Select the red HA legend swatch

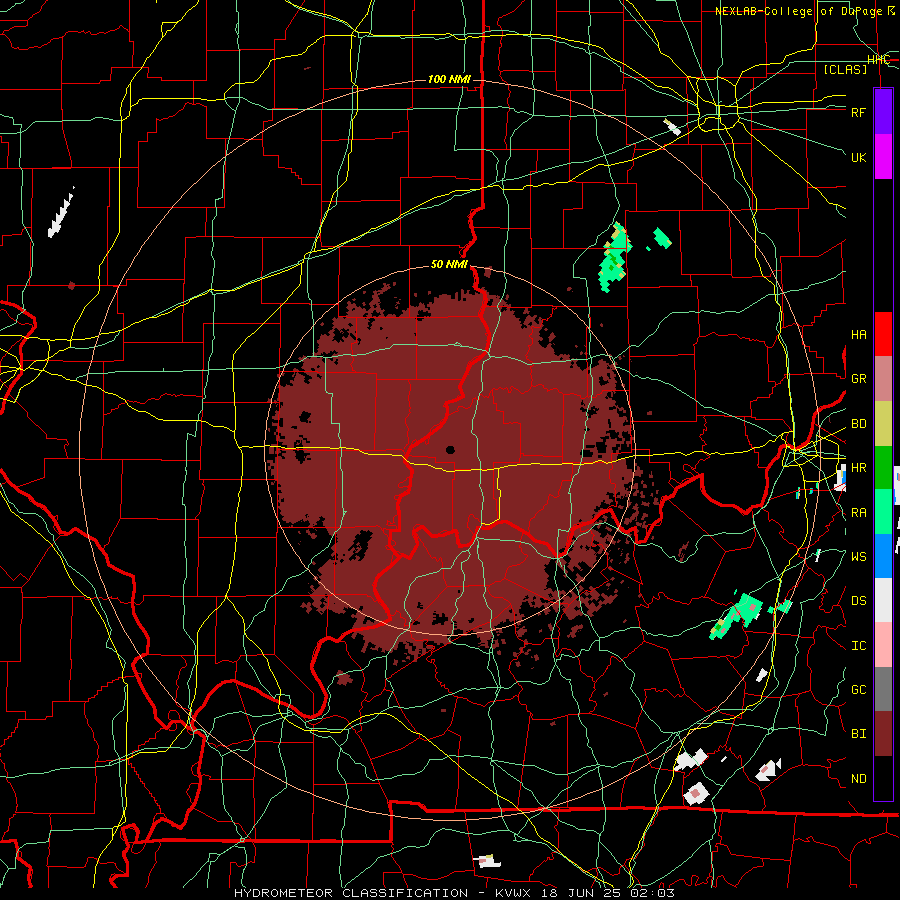pos(883,334)
